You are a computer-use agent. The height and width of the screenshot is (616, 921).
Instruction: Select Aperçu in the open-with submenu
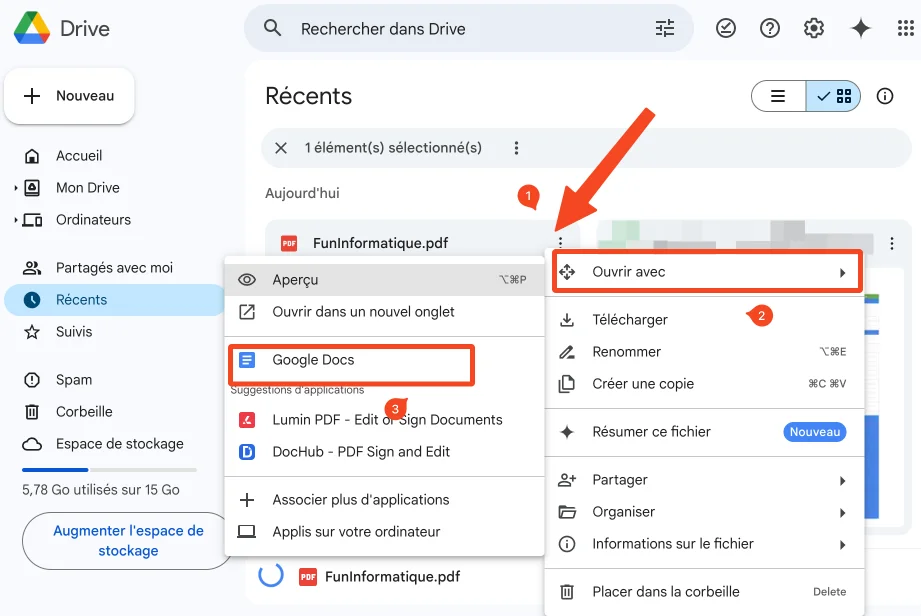(385, 280)
